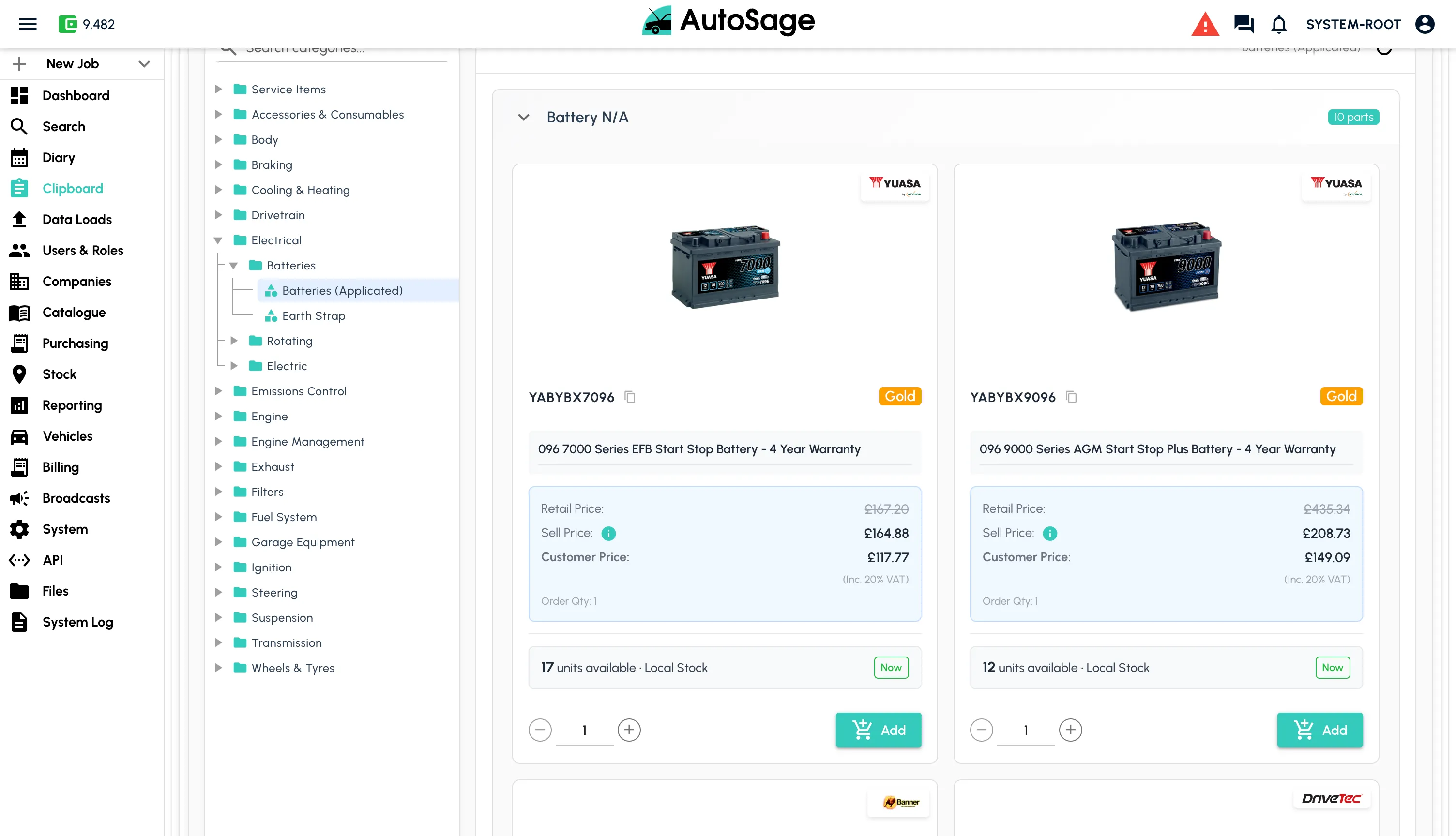The image size is (1456, 836).
Task: Copy part number YABYBX7096
Action: pyautogui.click(x=630, y=397)
